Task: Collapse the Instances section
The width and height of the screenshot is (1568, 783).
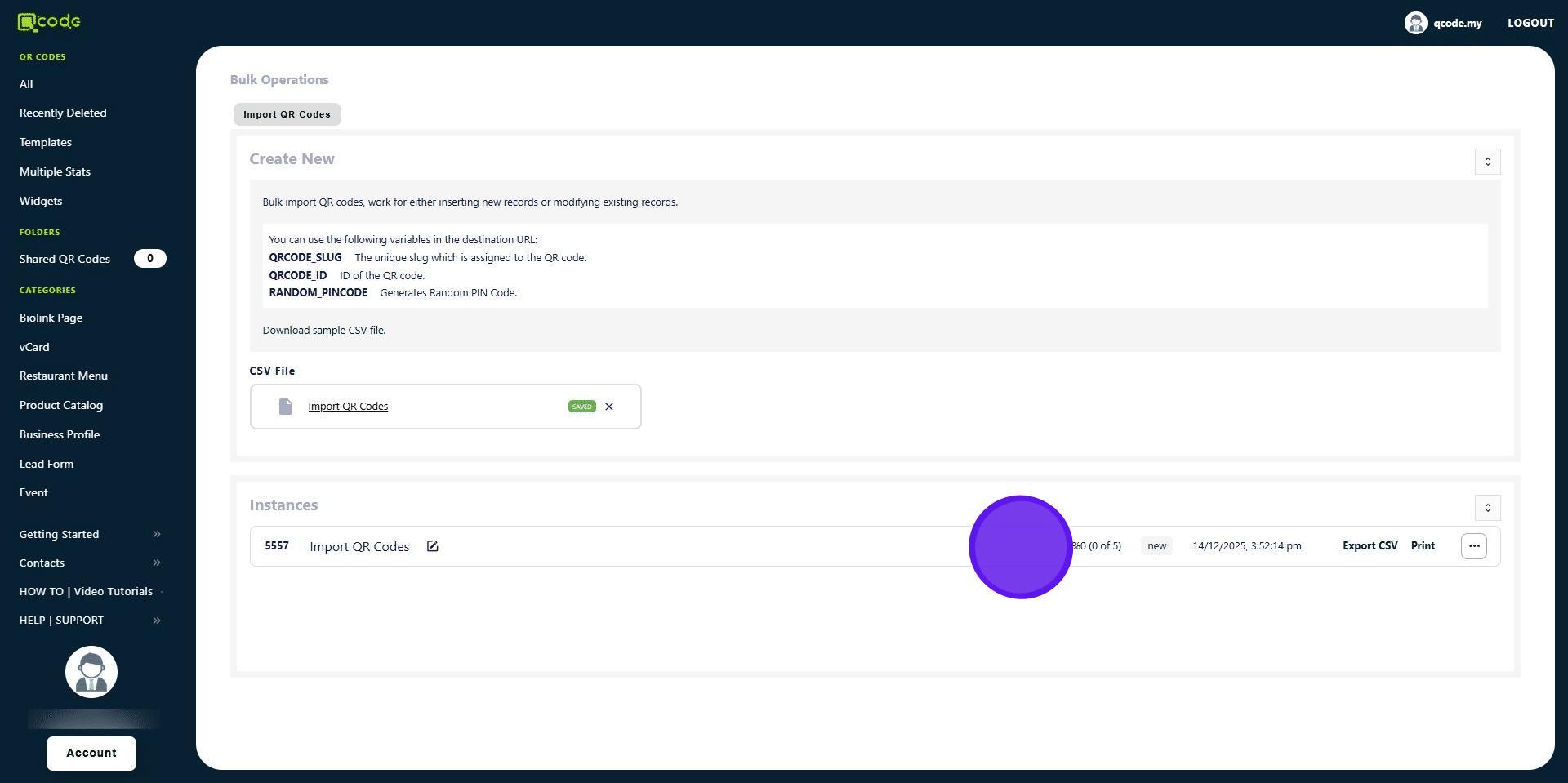Action: [1487, 508]
